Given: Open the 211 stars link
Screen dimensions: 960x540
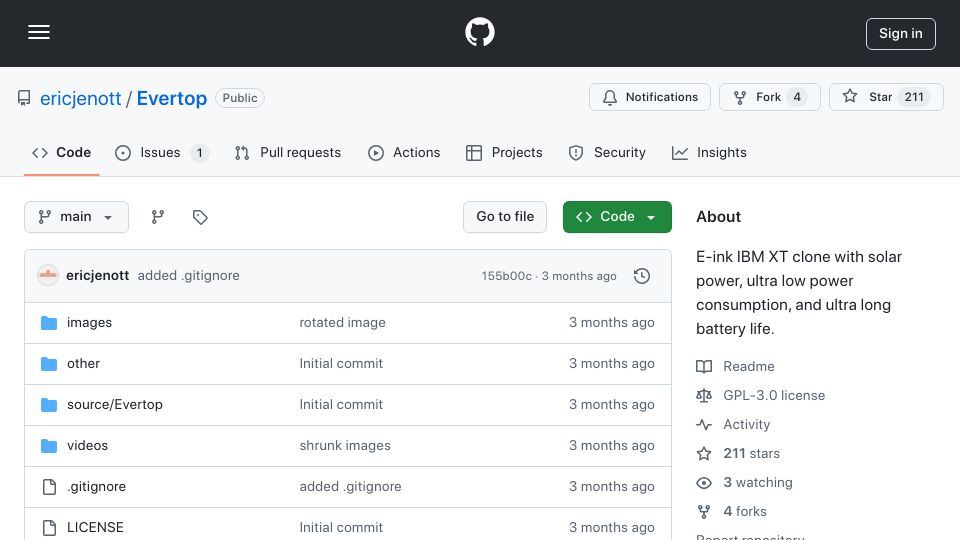Looking at the screenshot, I should click(x=751, y=454).
